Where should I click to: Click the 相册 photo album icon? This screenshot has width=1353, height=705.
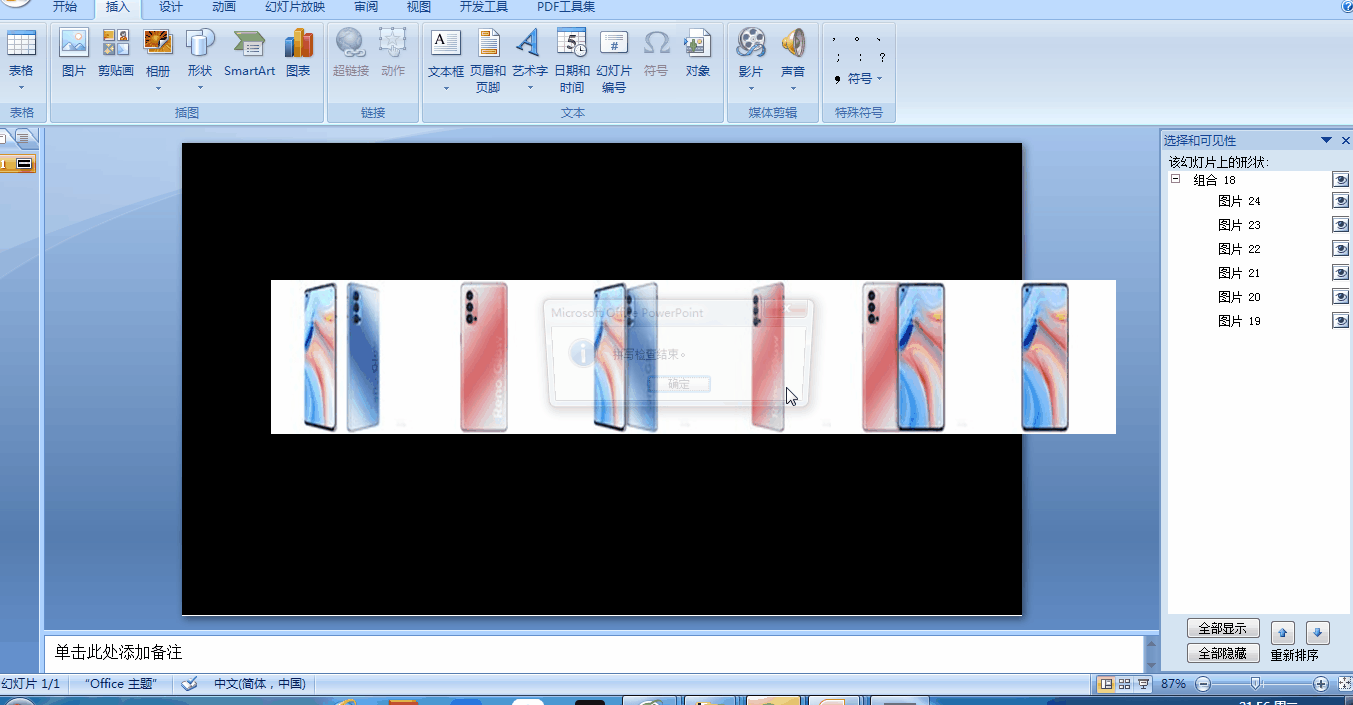pyautogui.click(x=158, y=42)
